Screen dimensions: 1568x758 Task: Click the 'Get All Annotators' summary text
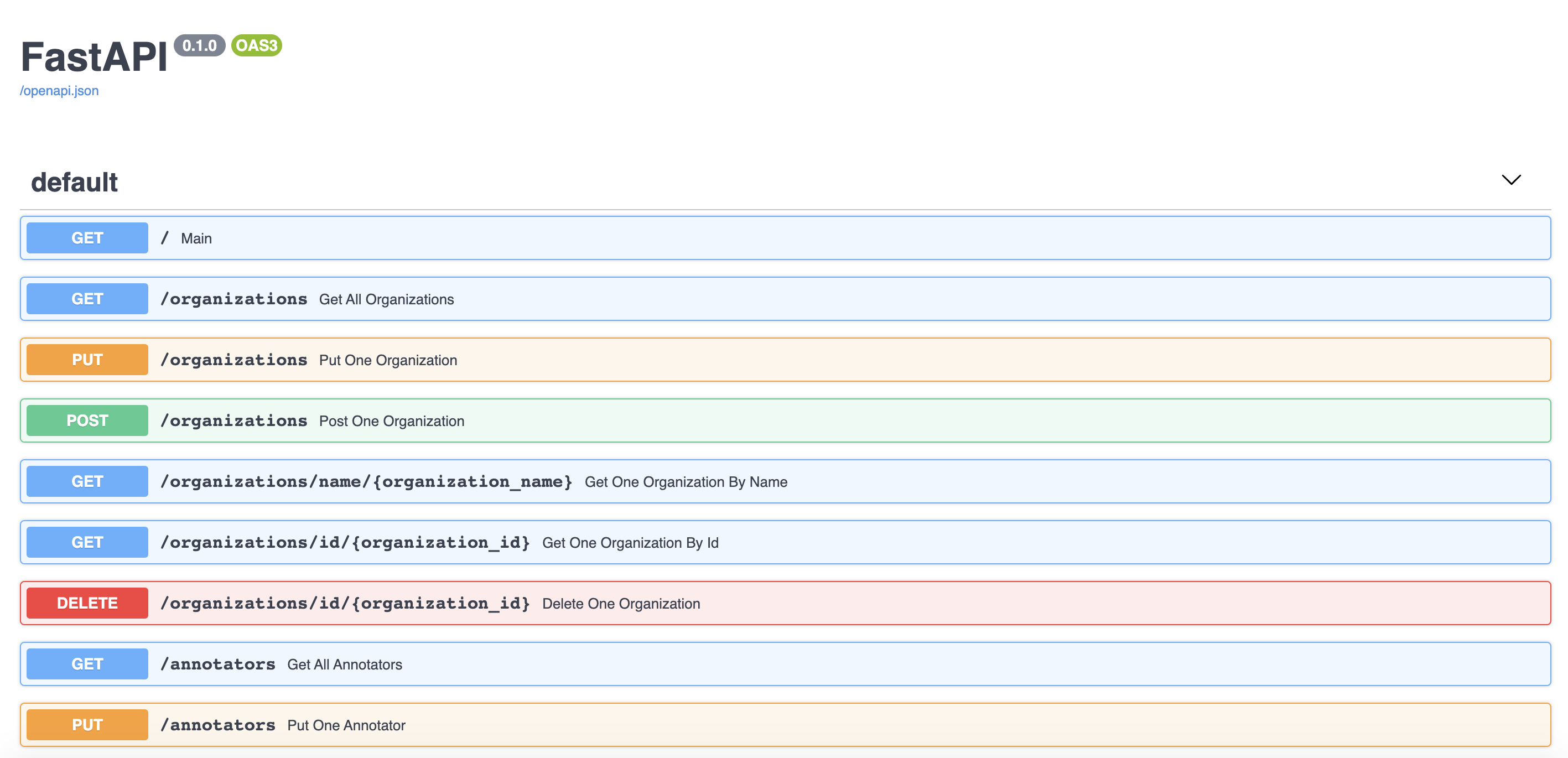345,665
